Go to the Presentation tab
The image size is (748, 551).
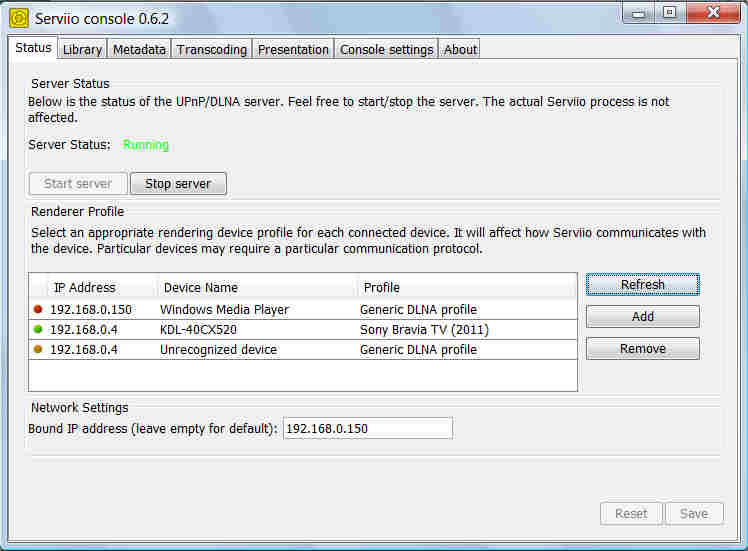click(293, 49)
